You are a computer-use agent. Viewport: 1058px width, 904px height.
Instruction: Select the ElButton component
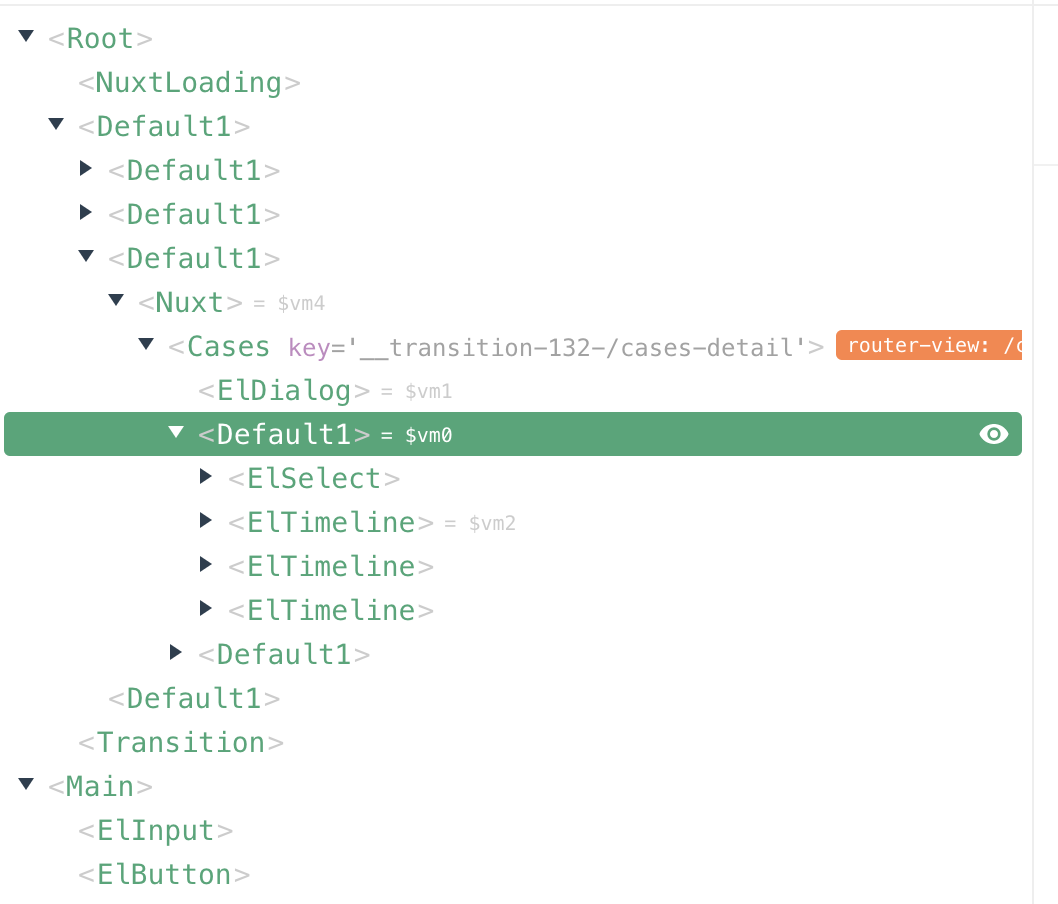(164, 874)
